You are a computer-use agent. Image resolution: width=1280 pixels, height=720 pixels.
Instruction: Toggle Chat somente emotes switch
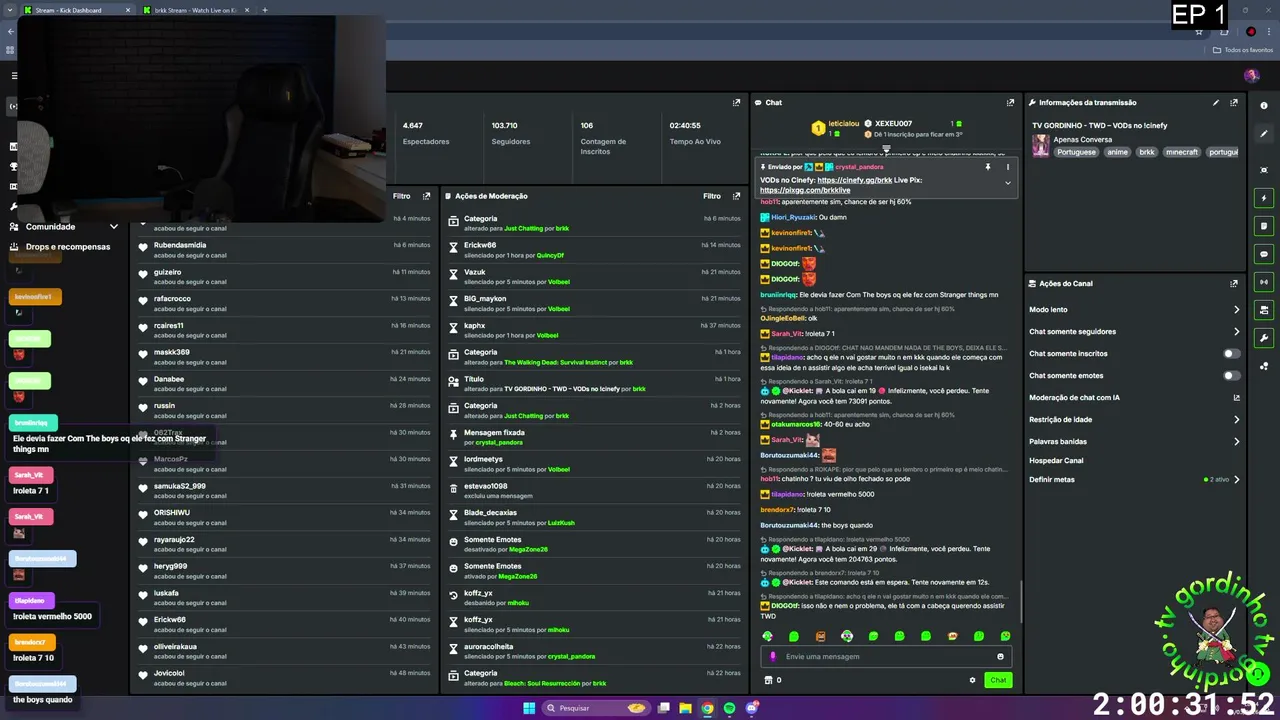click(x=1232, y=375)
